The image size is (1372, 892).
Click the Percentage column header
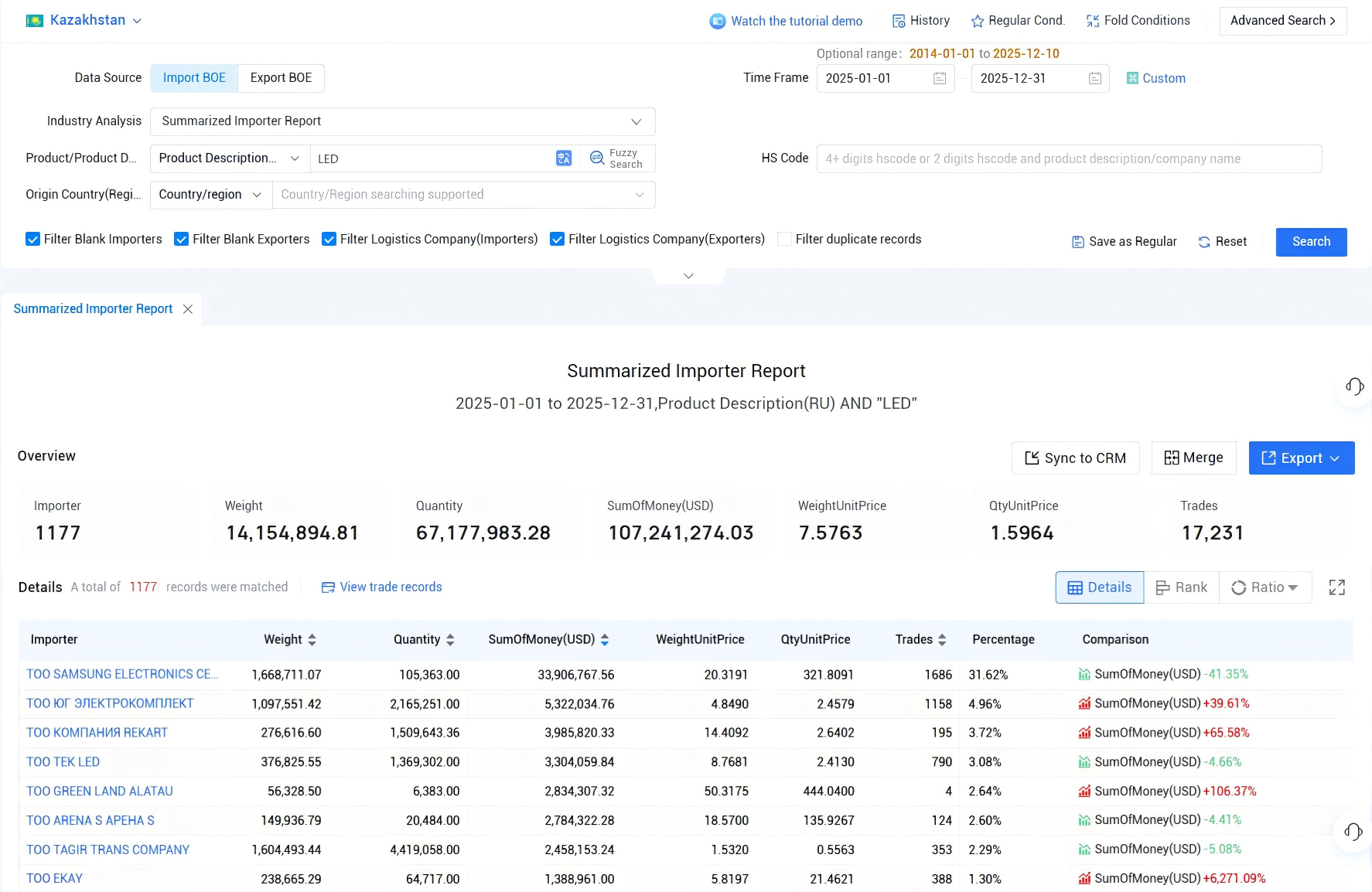pos(1003,640)
